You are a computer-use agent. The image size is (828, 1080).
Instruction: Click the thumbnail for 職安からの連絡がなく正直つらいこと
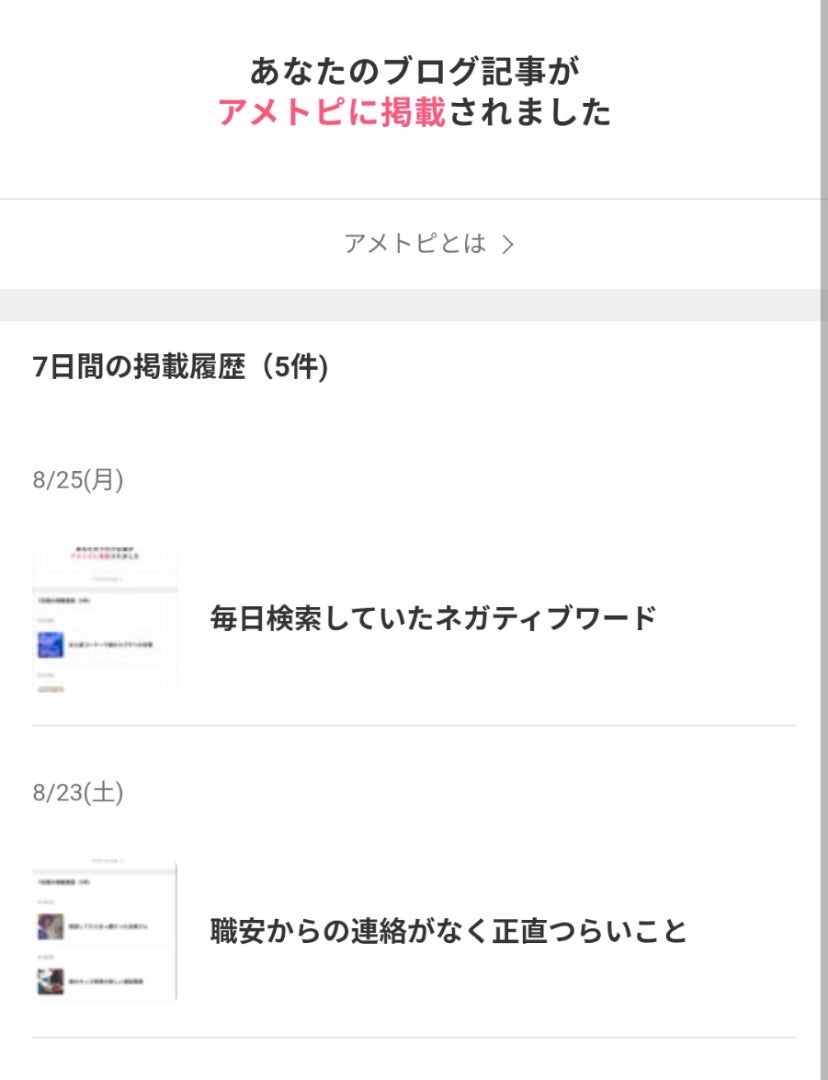104,931
